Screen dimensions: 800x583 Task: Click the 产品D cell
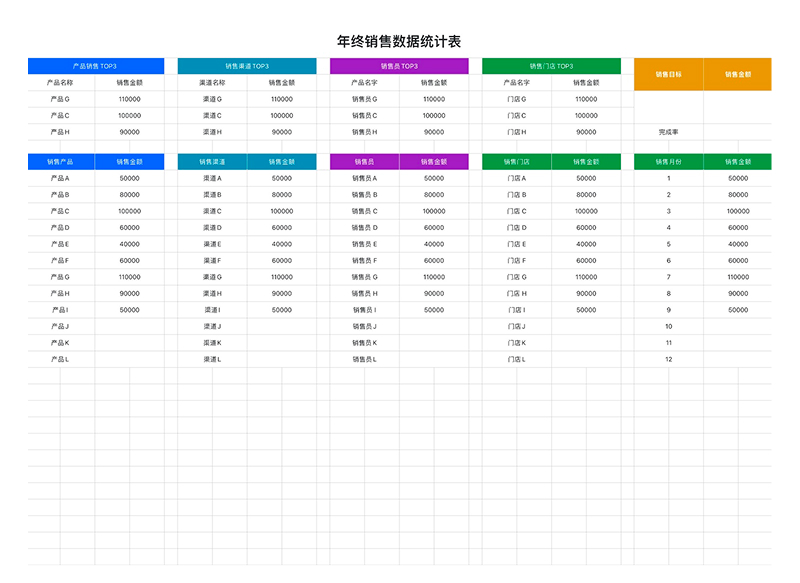pyautogui.click(x=60, y=227)
